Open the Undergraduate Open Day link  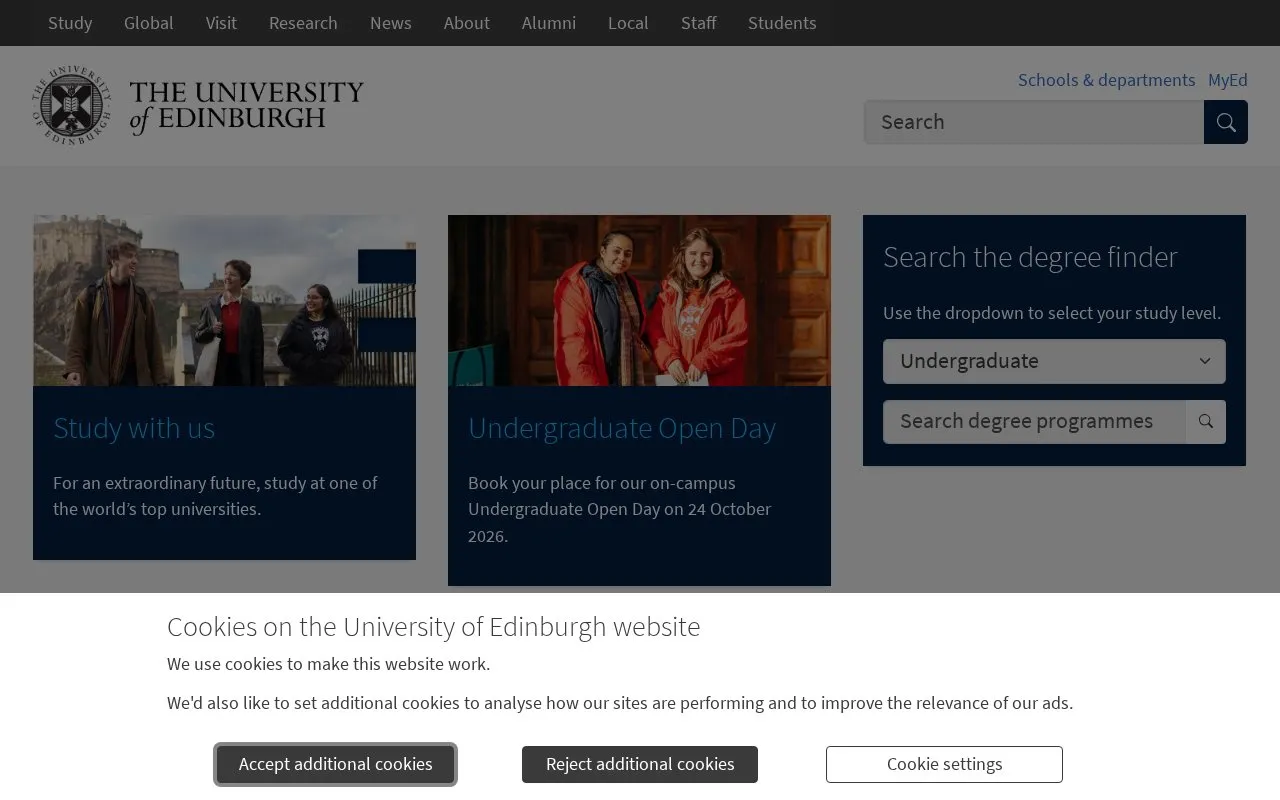[x=622, y=428]
